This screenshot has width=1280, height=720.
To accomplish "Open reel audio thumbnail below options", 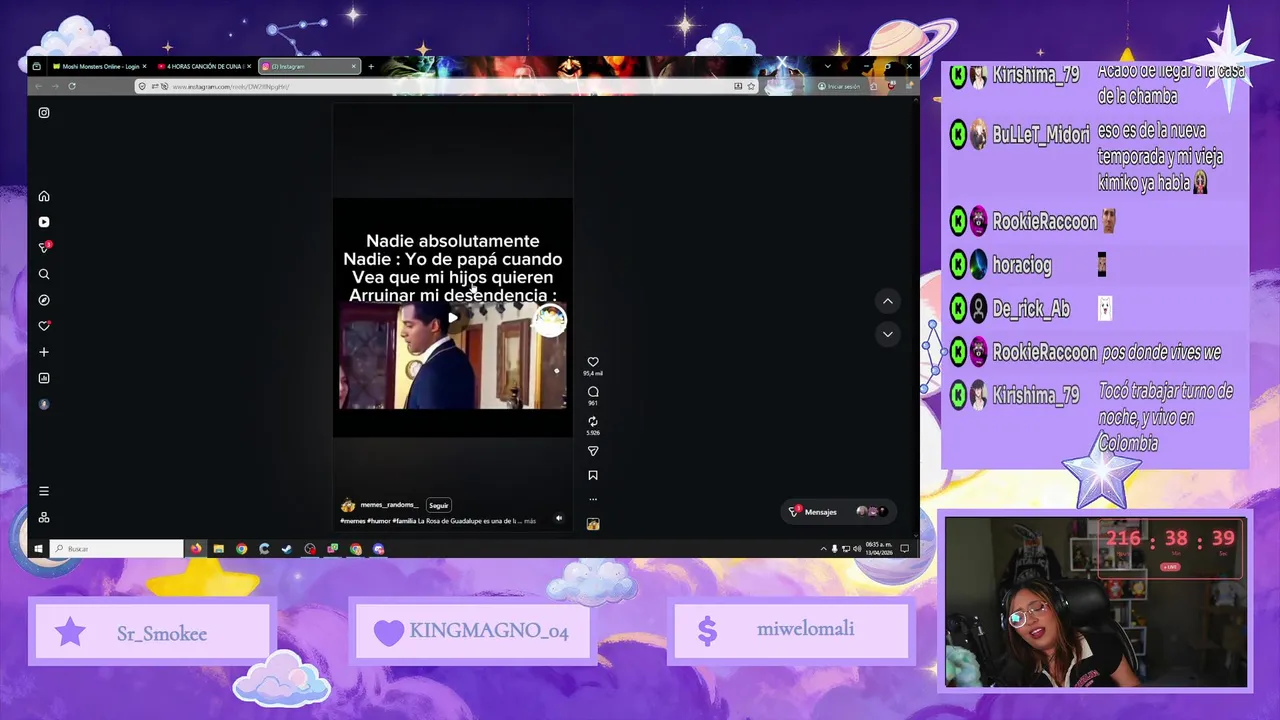I will pyautogui.click(x=593, y=524).
